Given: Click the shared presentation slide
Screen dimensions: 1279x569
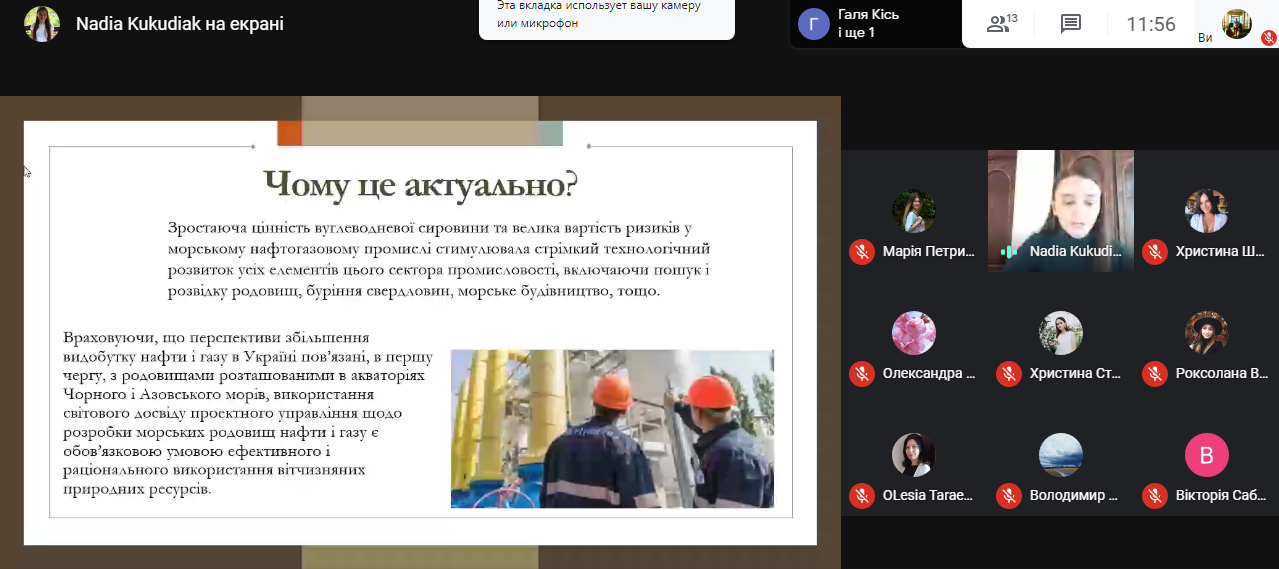Looking at the screenshot, I should point(420,330).
